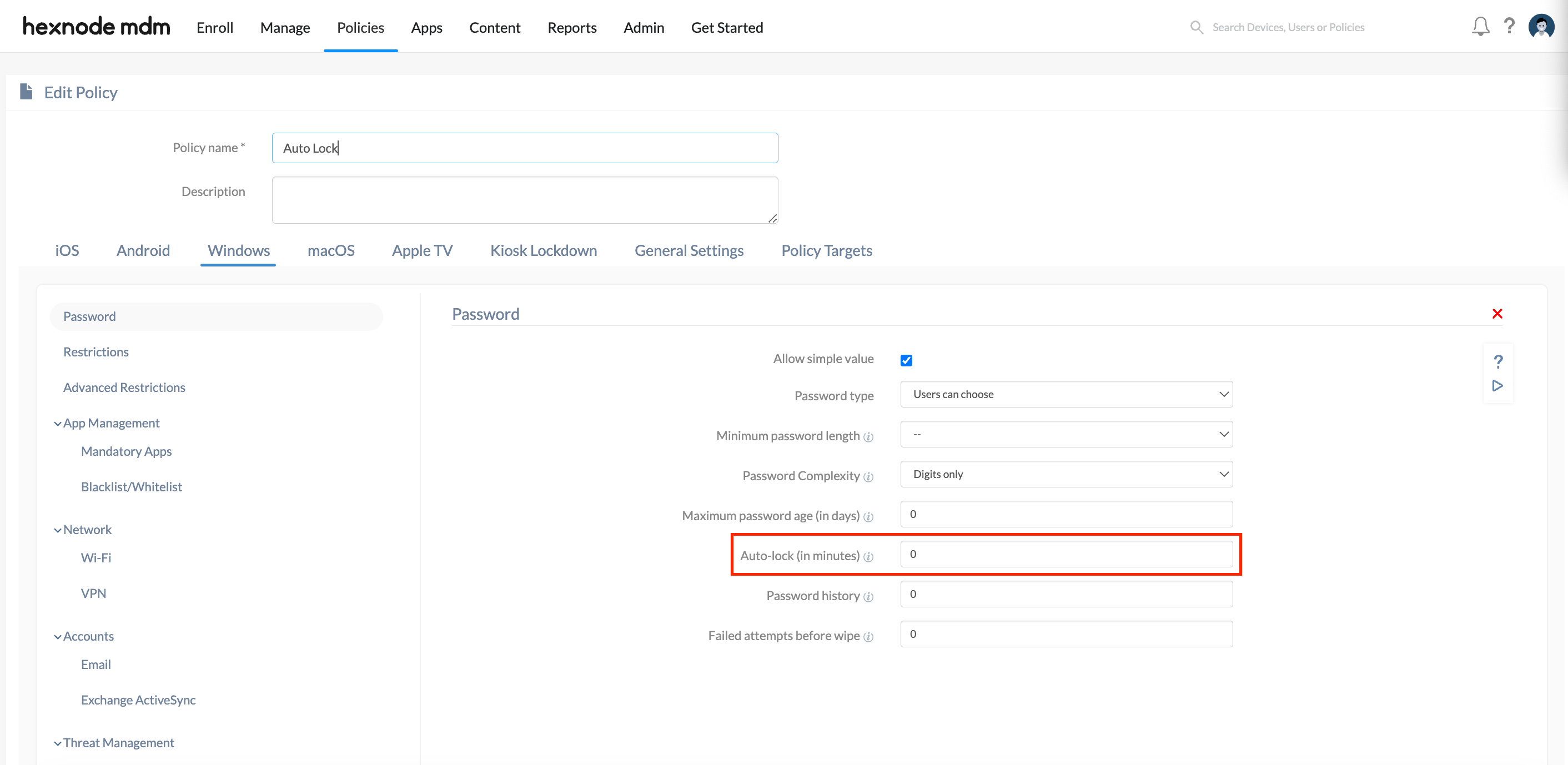Open the floating help panel question mark
The image size is (1568, 765).
(x=1499, y=361)
